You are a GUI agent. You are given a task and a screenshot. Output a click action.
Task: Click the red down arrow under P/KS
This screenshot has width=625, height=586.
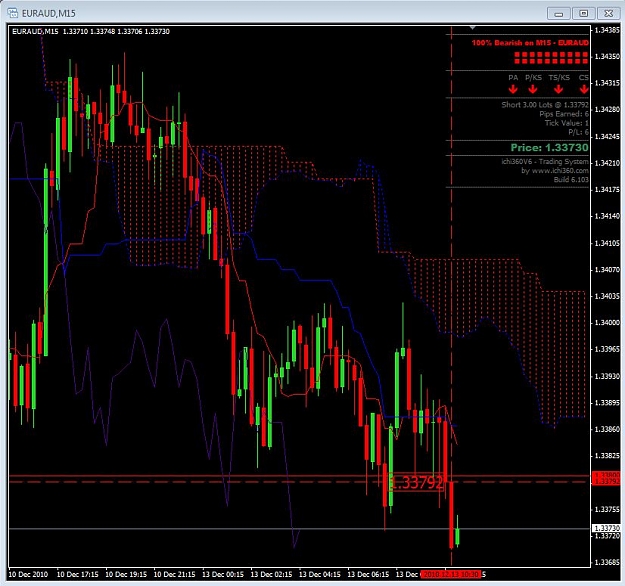point(533,89)
